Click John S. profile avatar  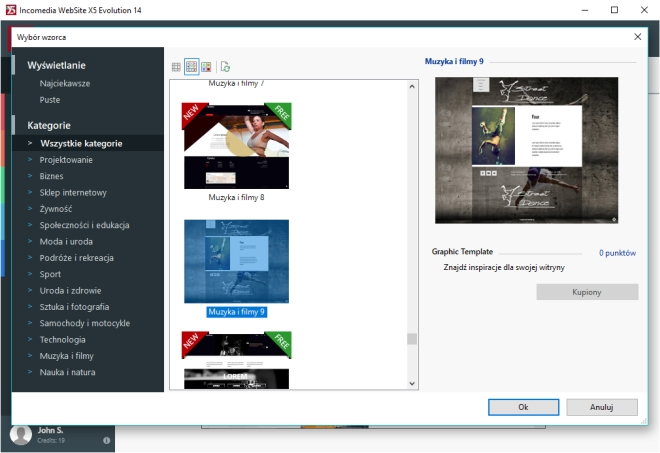(x=20, y=434)
